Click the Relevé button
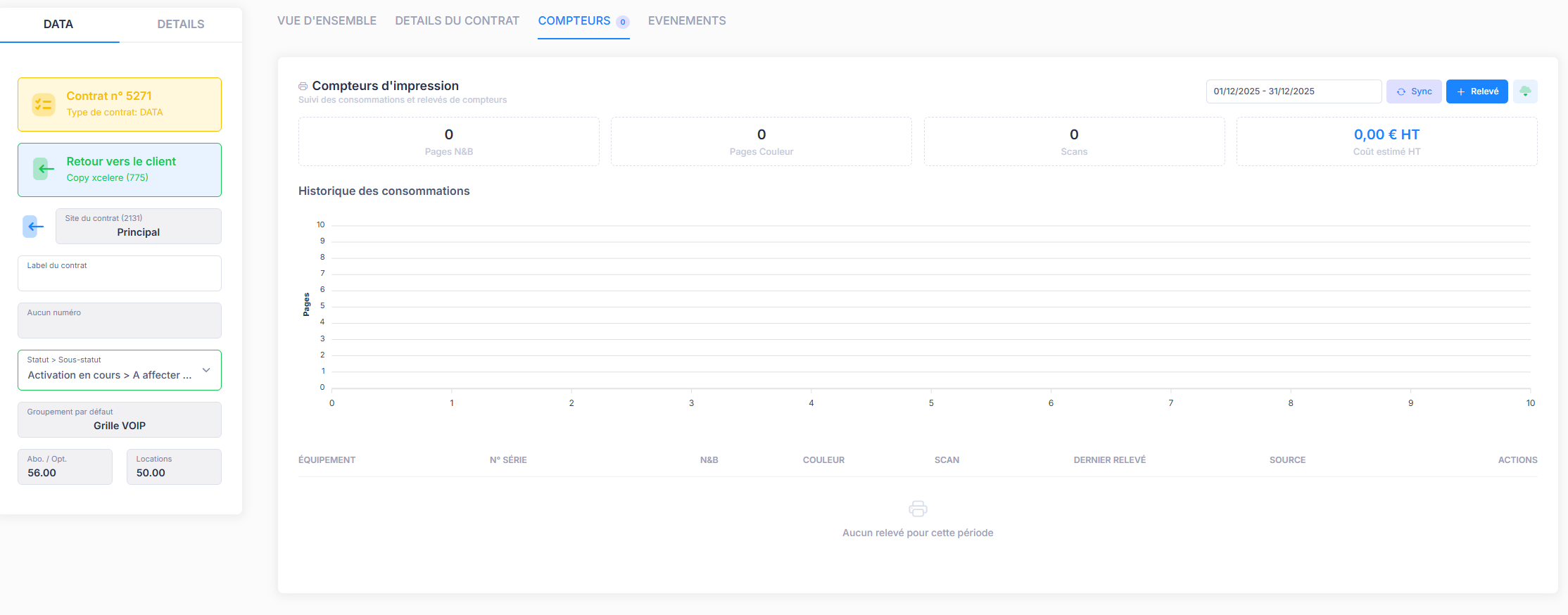 point(1477,91)
